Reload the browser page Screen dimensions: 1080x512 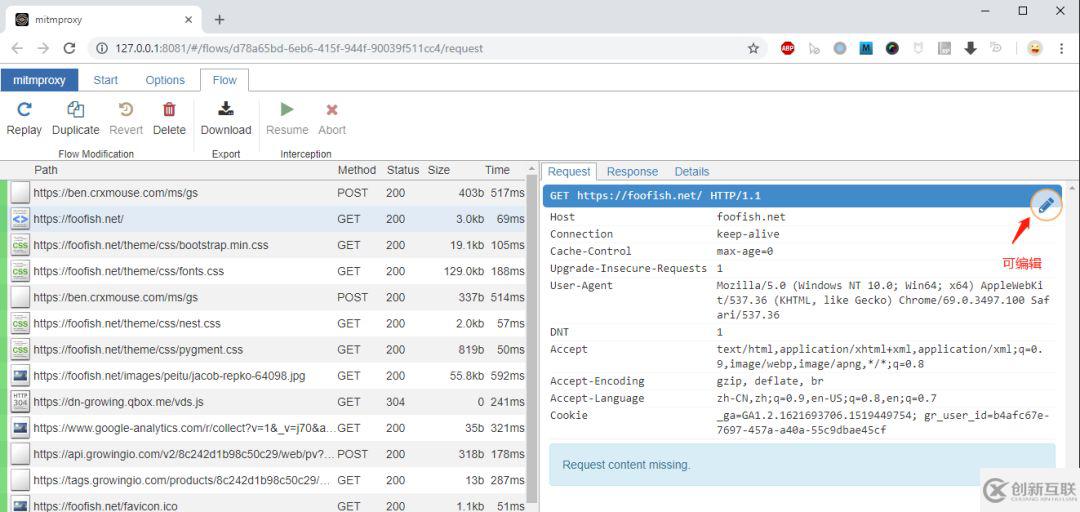click(x=69, y=48)
